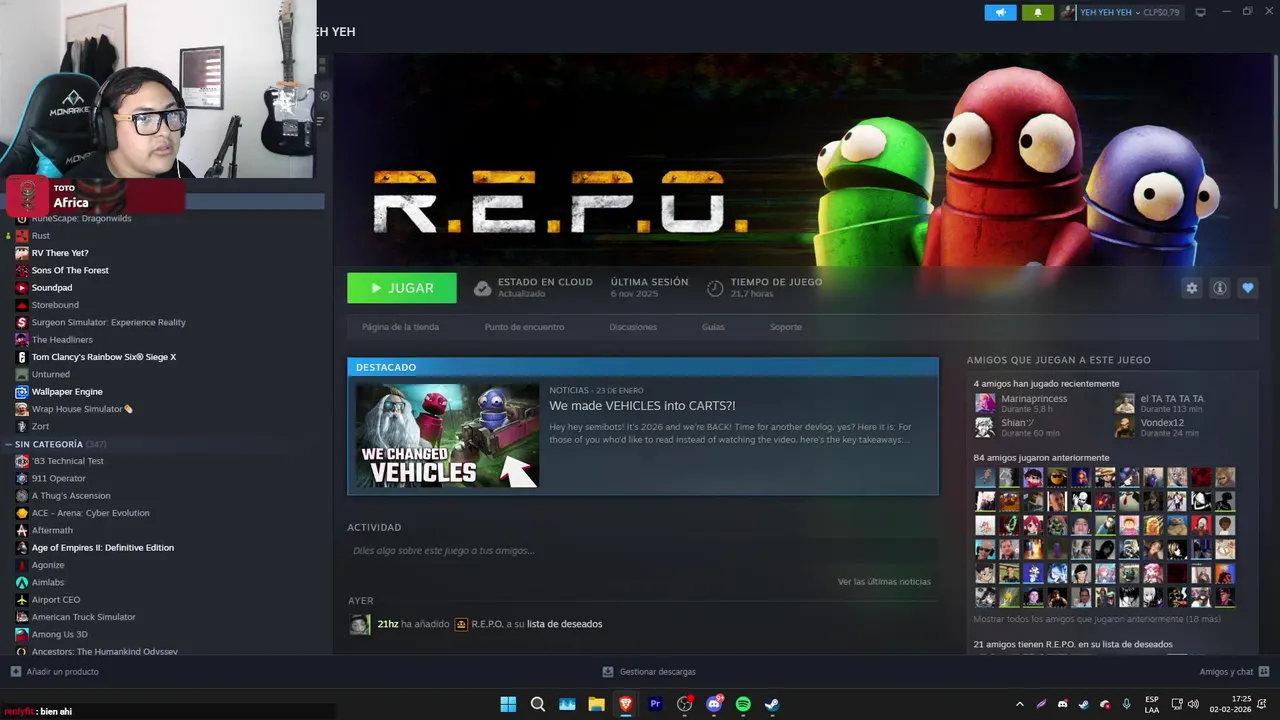The width and height of the screenshot is (1280, 720).
Task: Select A Thug's Ascension in library
Action: (71, 496)
